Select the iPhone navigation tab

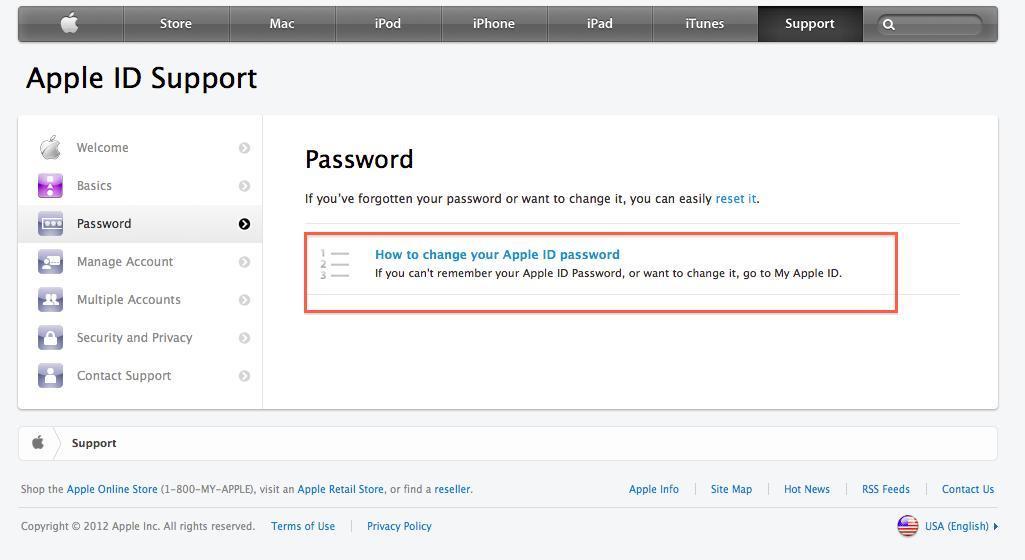pos(493,24)
